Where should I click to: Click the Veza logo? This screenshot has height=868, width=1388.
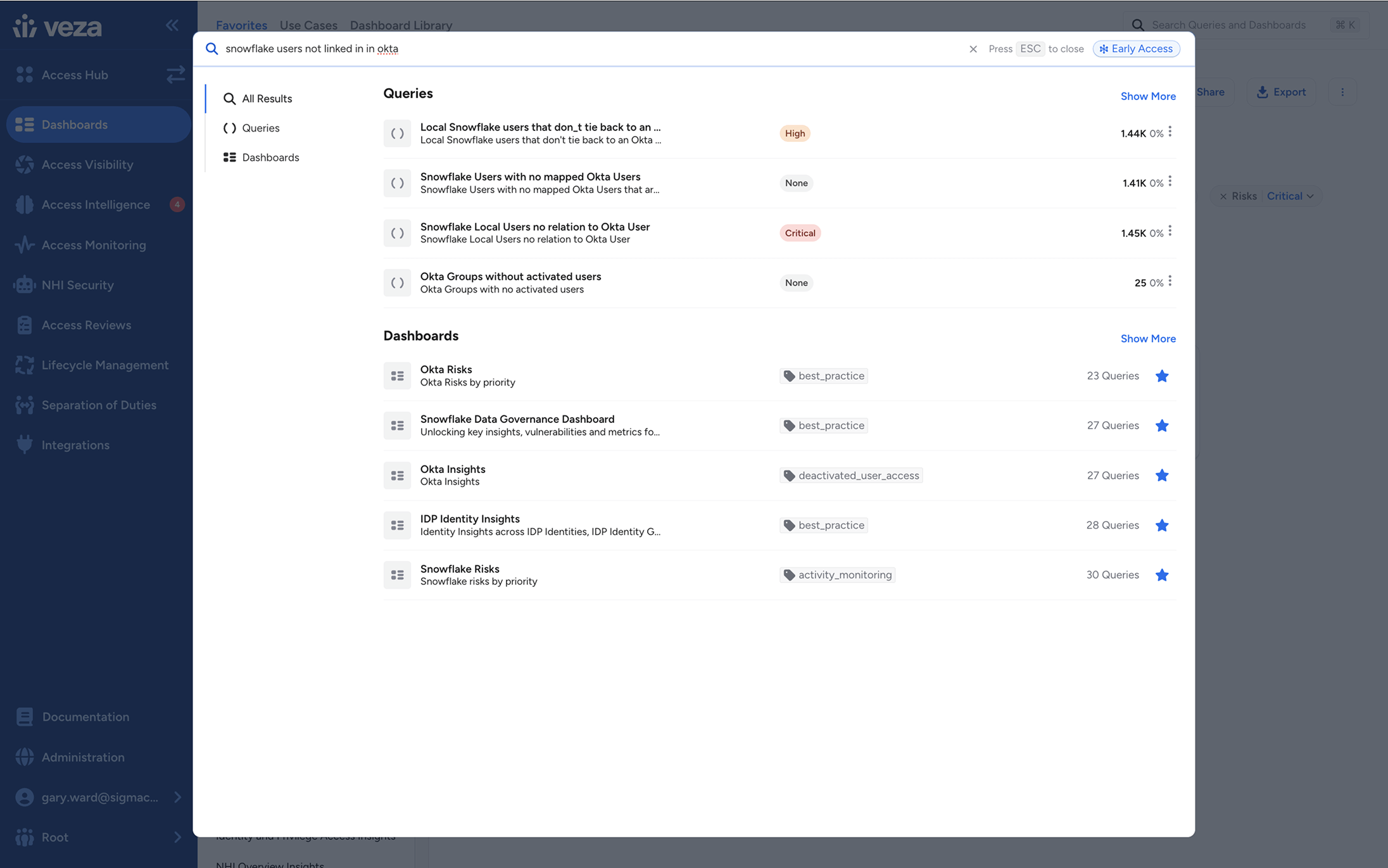click(57, 27)
